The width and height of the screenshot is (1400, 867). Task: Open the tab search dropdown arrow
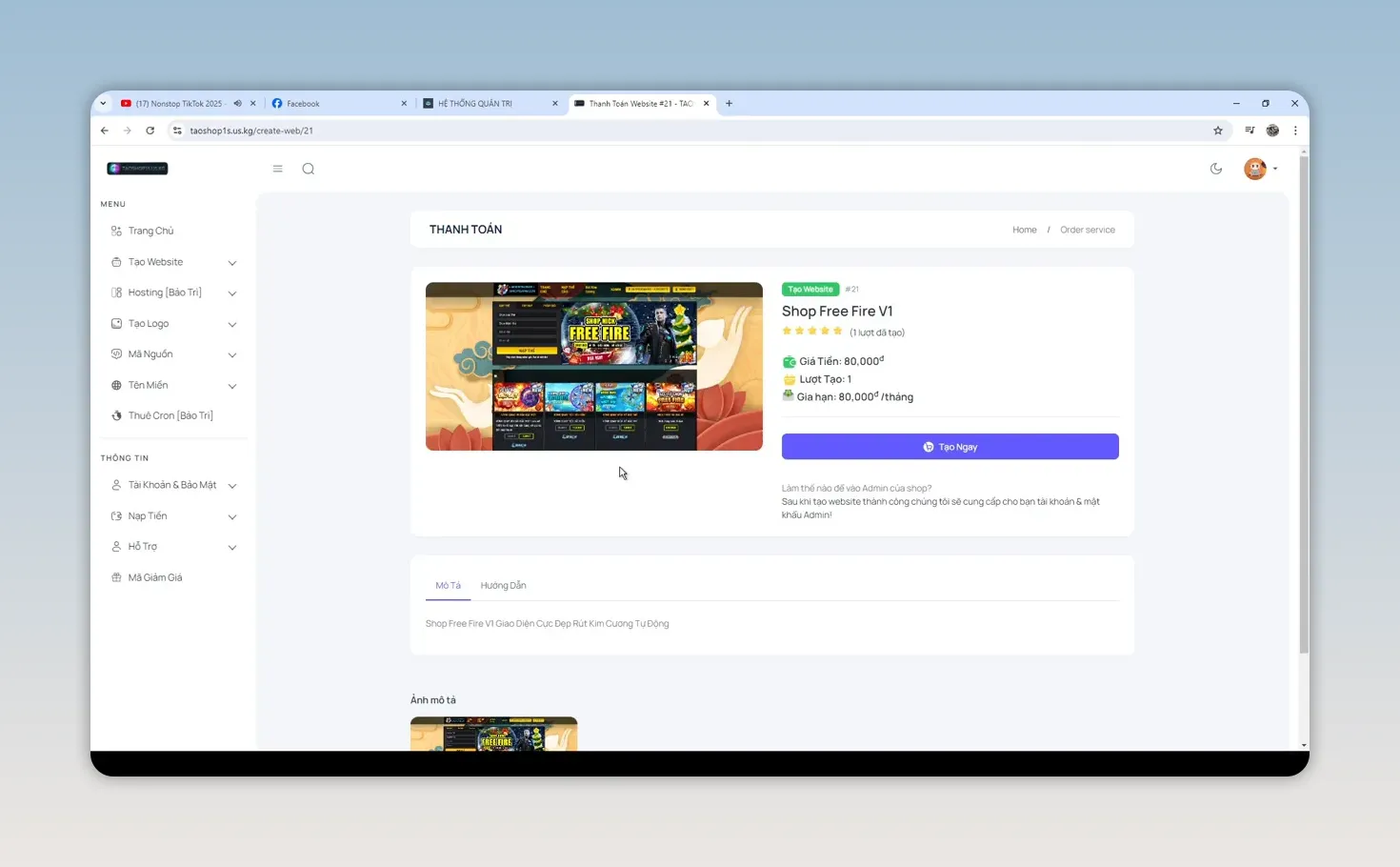[x=103, y=104]
